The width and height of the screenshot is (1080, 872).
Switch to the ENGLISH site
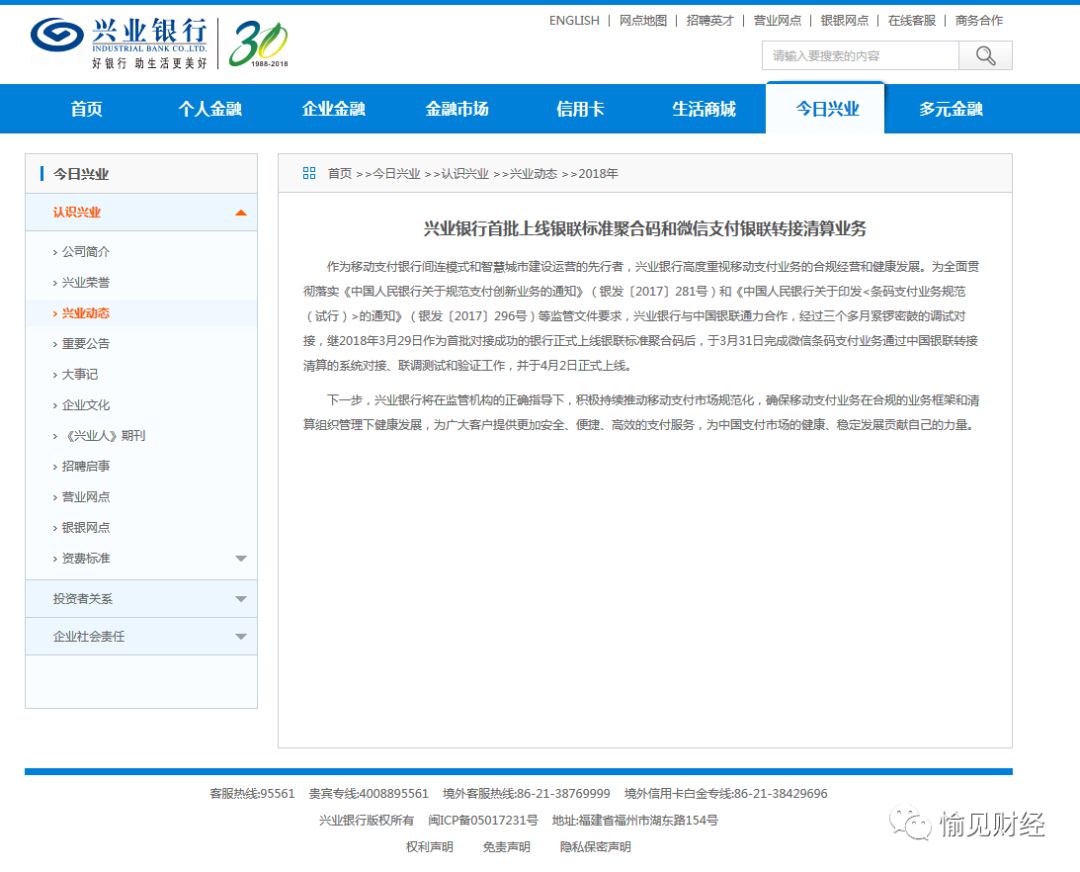(x=574, y=21)
